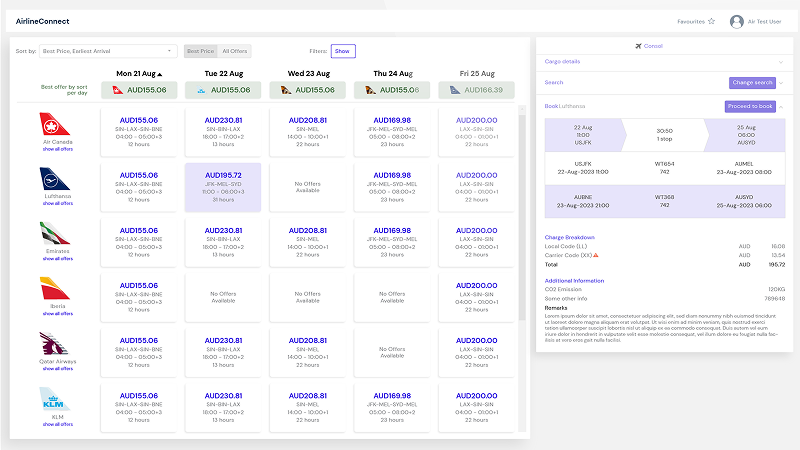
Task: Select Wed 23 Aug best offer AUD155.06
Action: tap(308, 90)
